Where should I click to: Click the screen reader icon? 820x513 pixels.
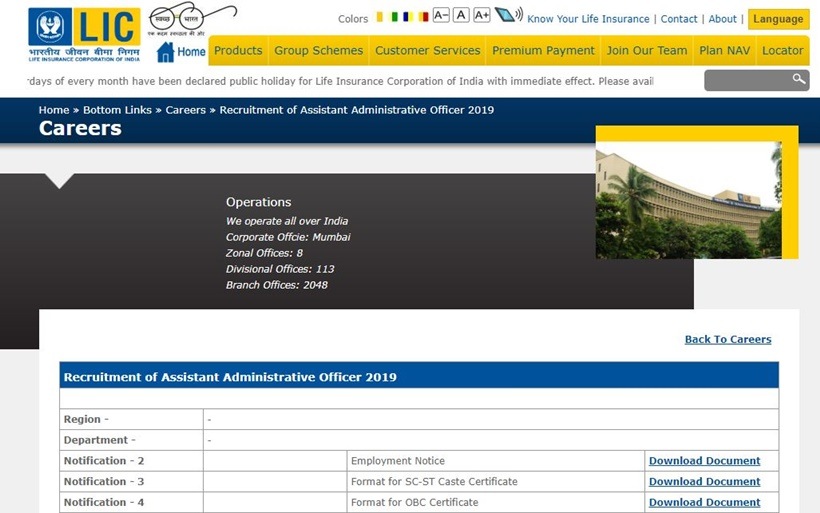pos(508,15)
